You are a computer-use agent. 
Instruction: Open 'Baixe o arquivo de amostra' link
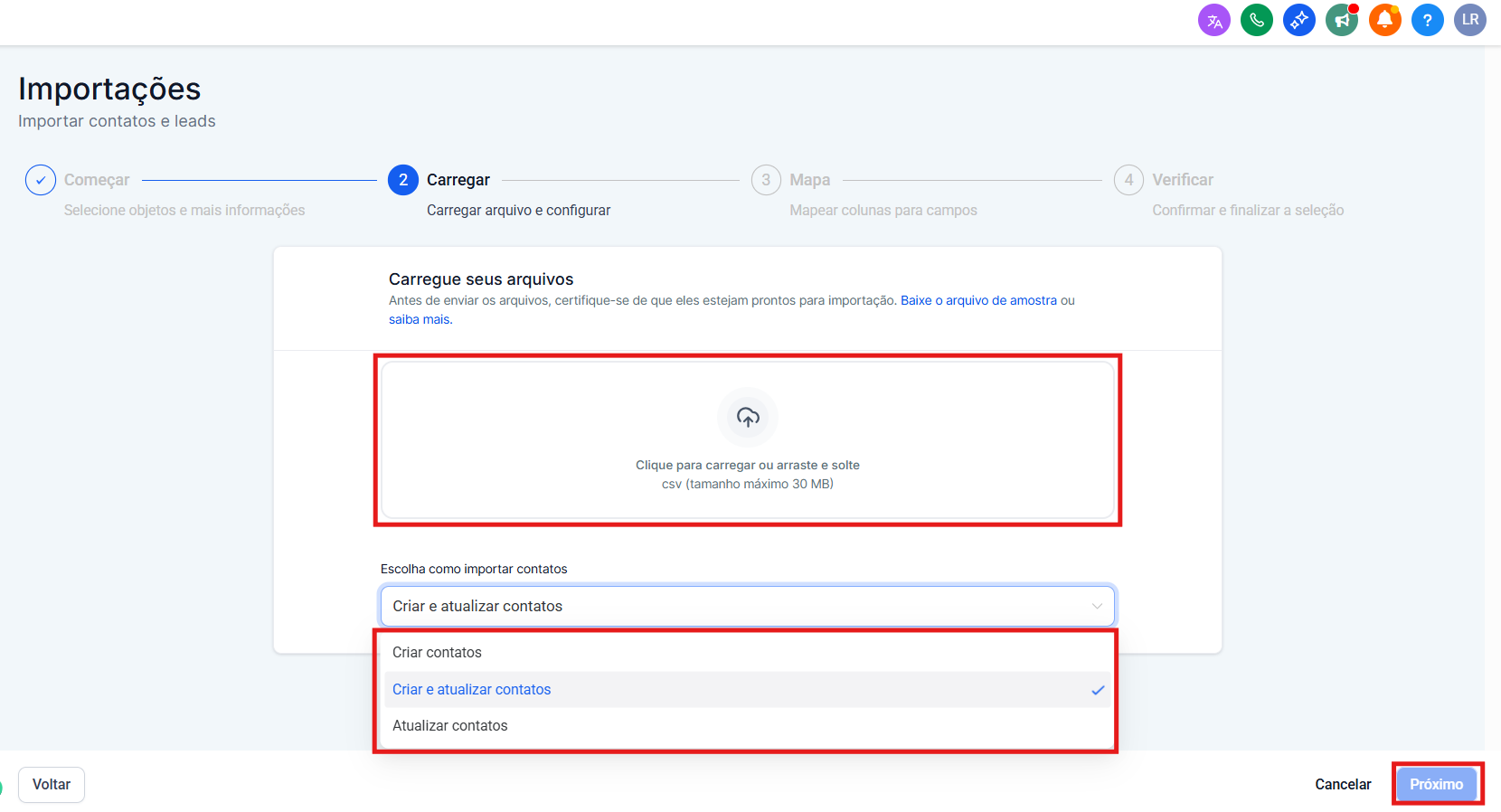pyautogui.click(x=978, y=300)
